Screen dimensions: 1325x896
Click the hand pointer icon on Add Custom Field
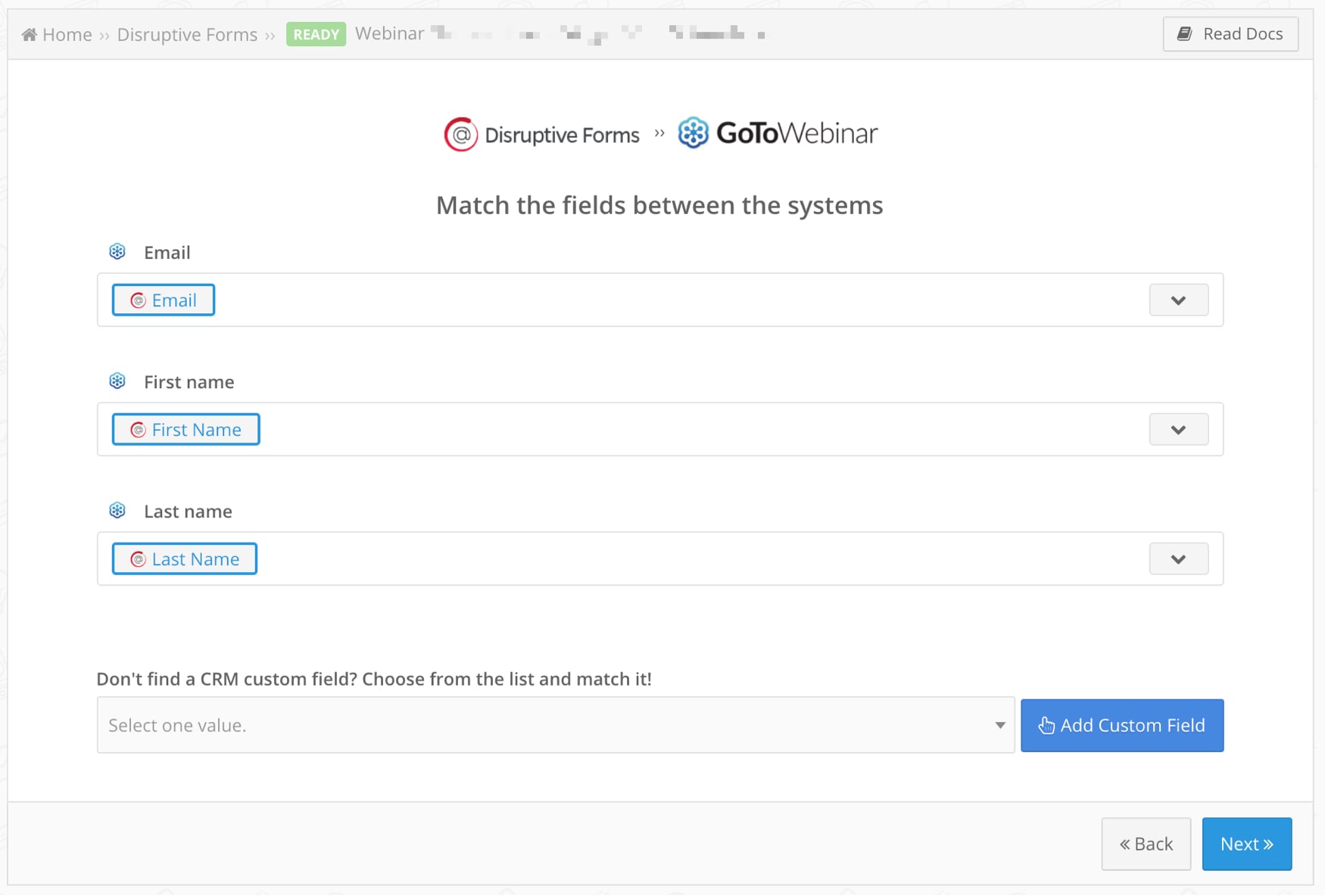[x=1046, y=726]
